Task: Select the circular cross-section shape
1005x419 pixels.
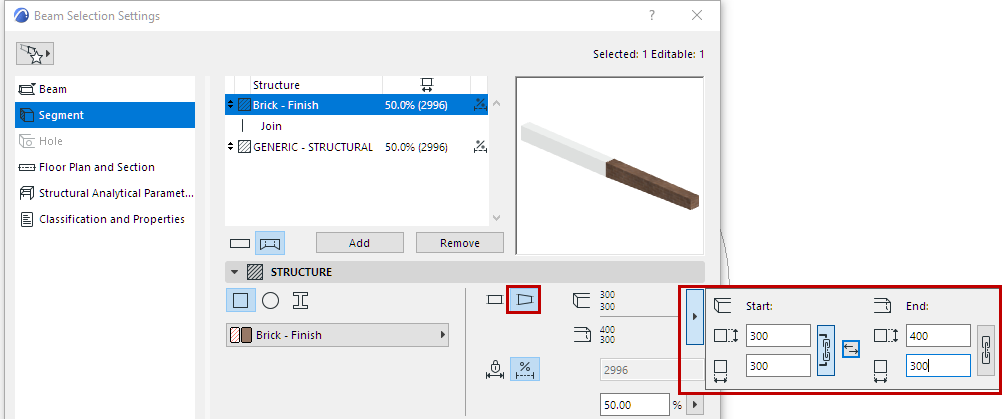Action: tap(270, 300)
